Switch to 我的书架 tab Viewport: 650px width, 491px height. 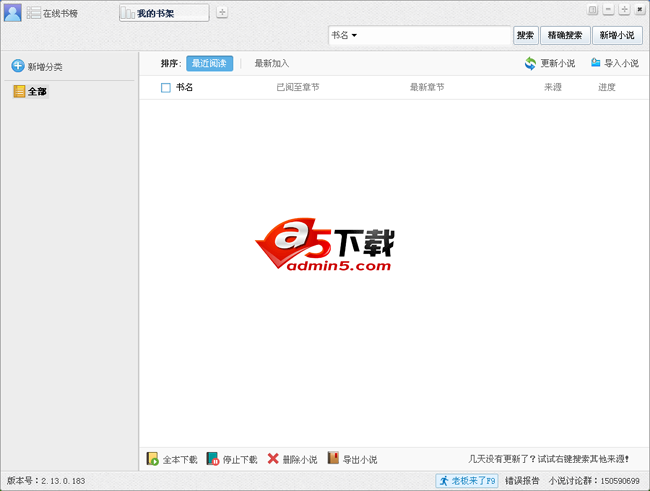(164, 13)
